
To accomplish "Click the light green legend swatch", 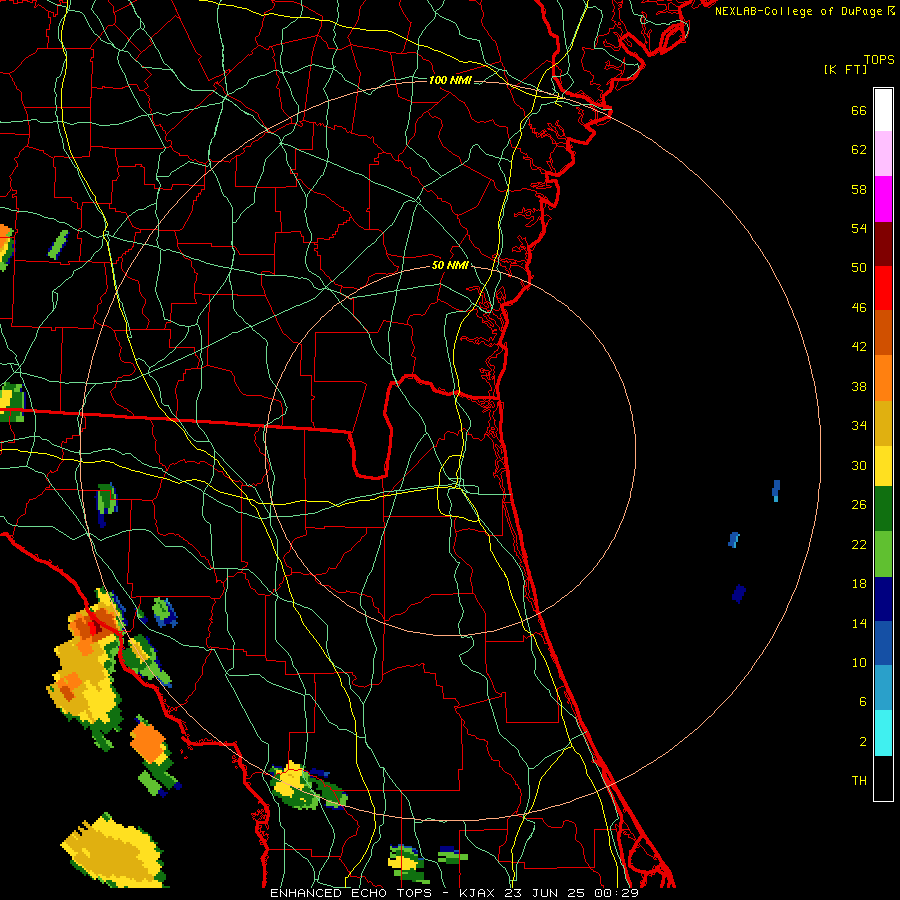I will 883,554.
